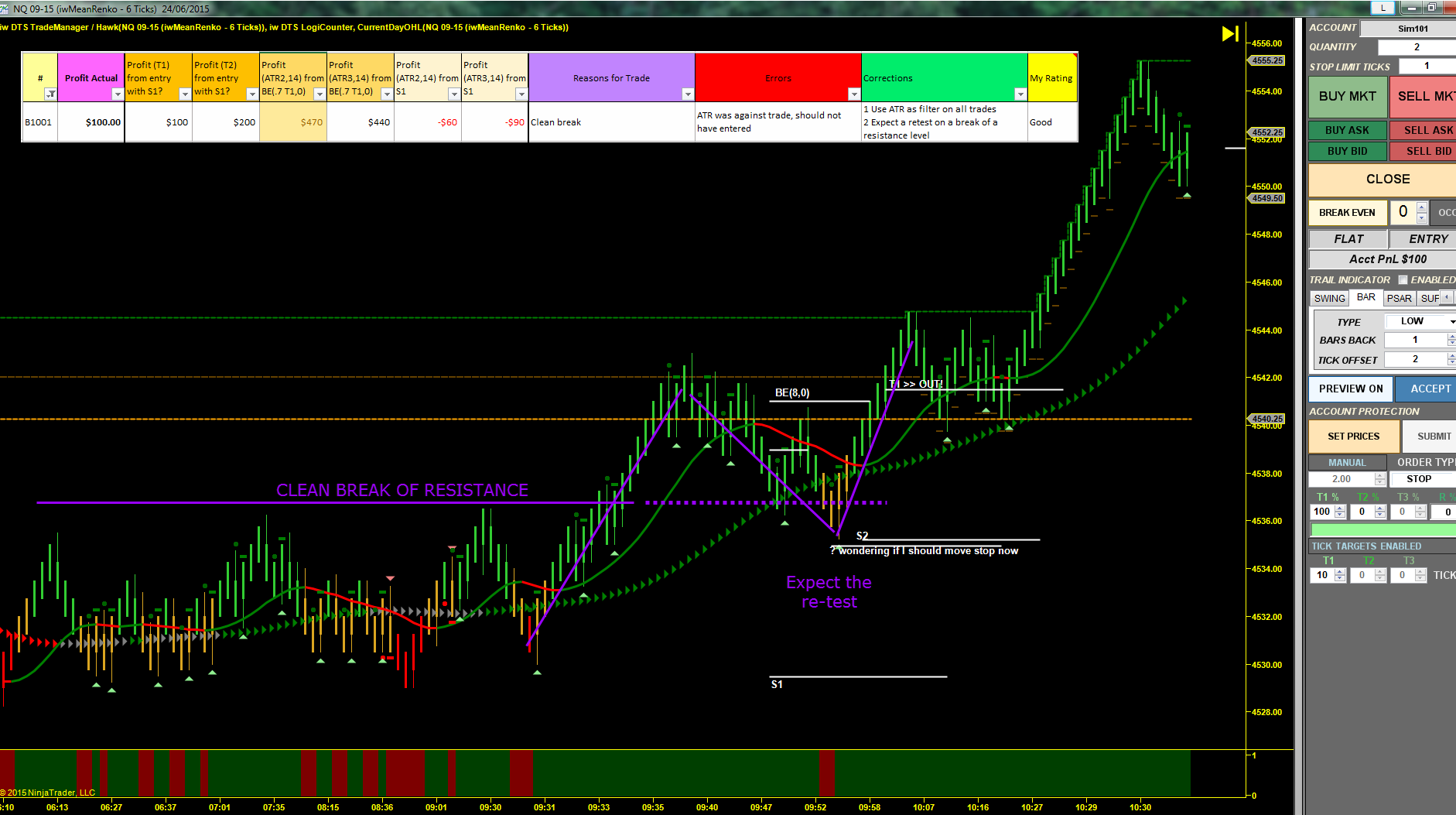Increase the TICK OFFSET value
The width and height of the screenshot is (1456, 815).
(x=1451, y=356)
